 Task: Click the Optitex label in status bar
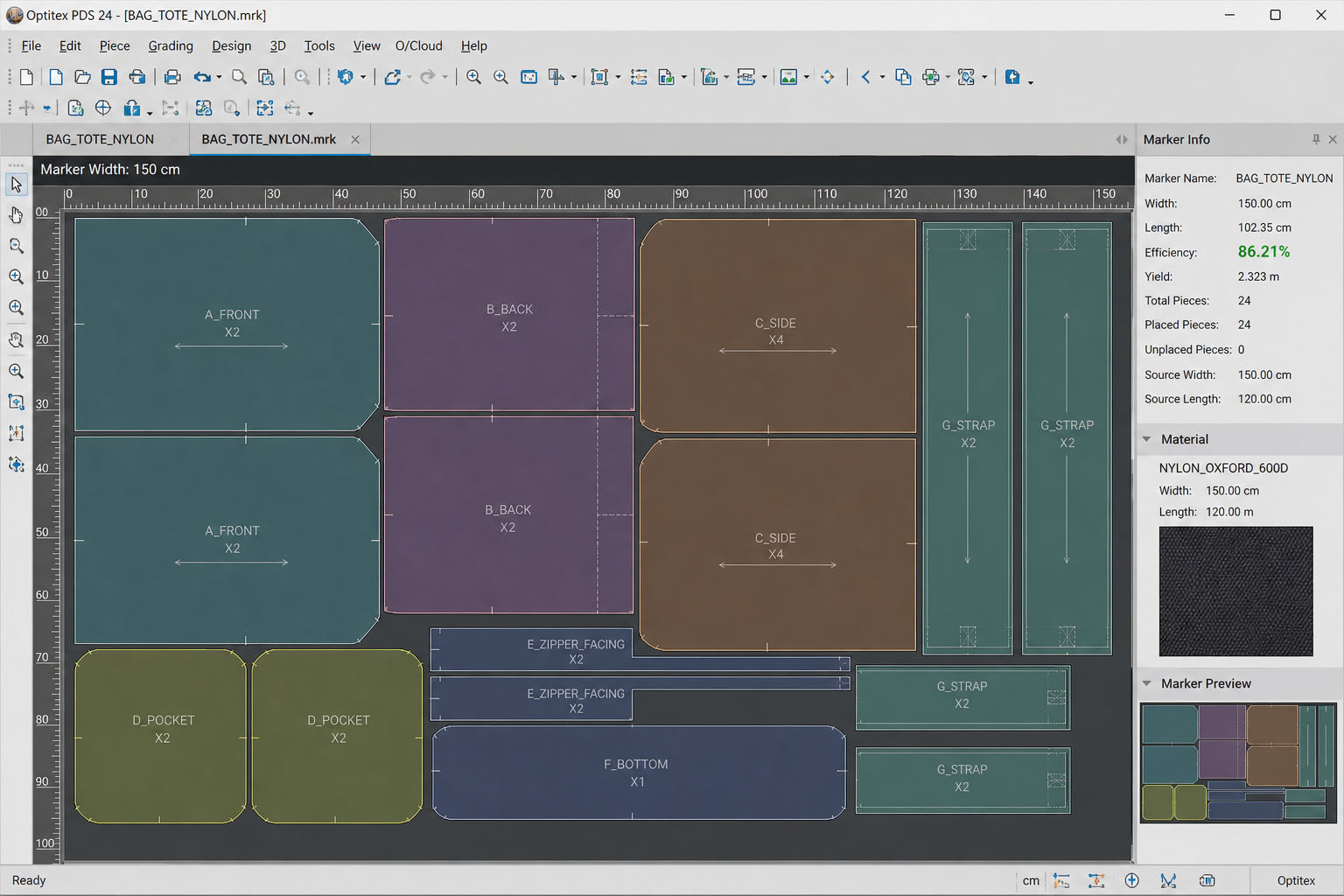tap(1296, 880)
